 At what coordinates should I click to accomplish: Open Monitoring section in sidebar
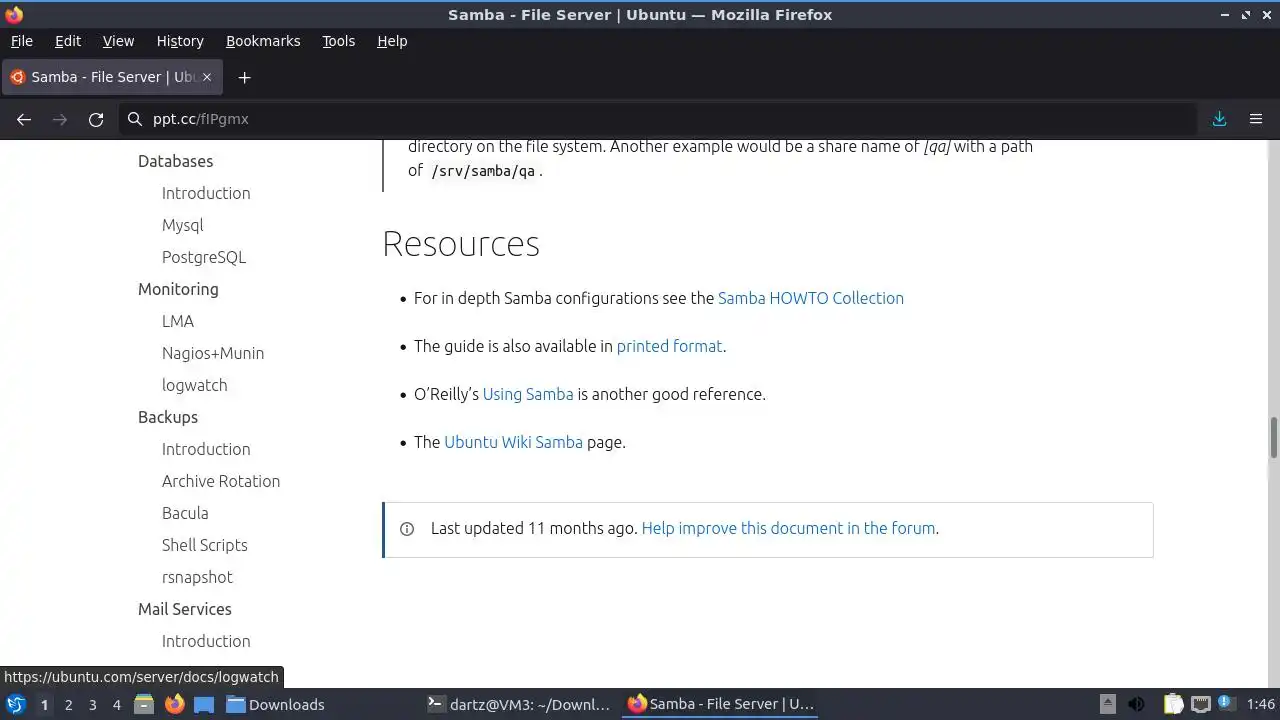tap(178, 289)
